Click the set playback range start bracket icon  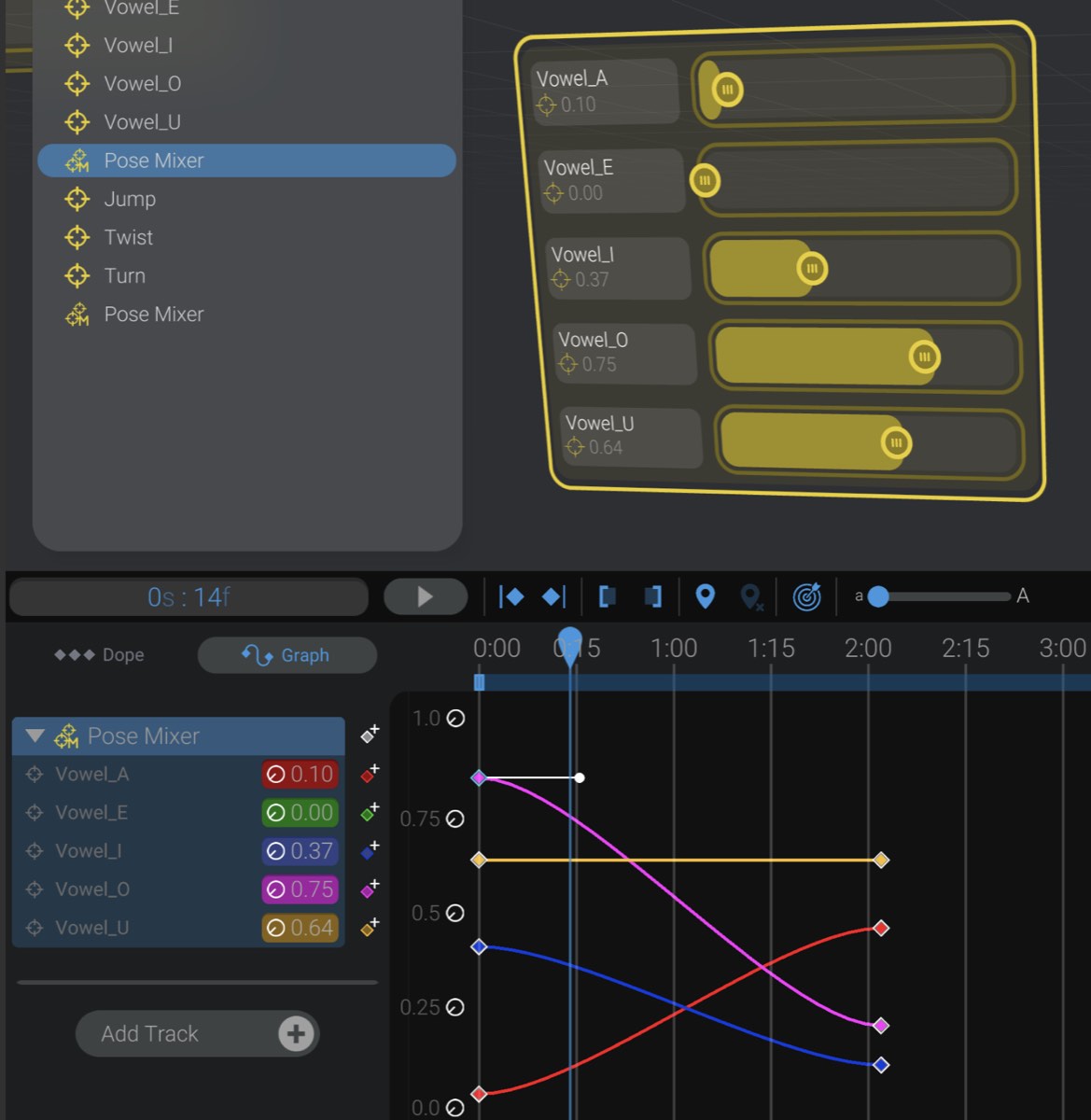click(x=608, y=595)
